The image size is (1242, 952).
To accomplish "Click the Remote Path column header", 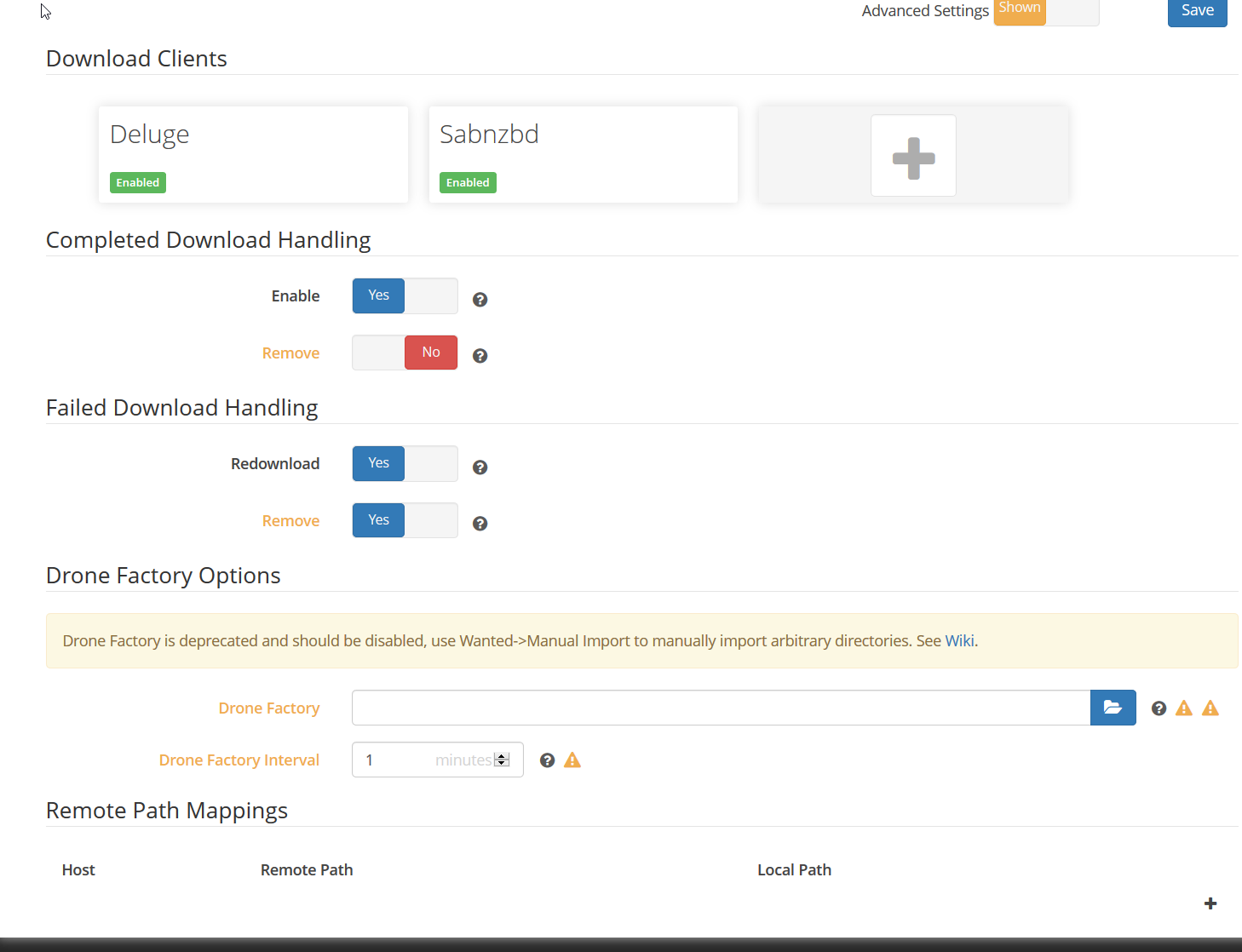I will coord(307,870).
